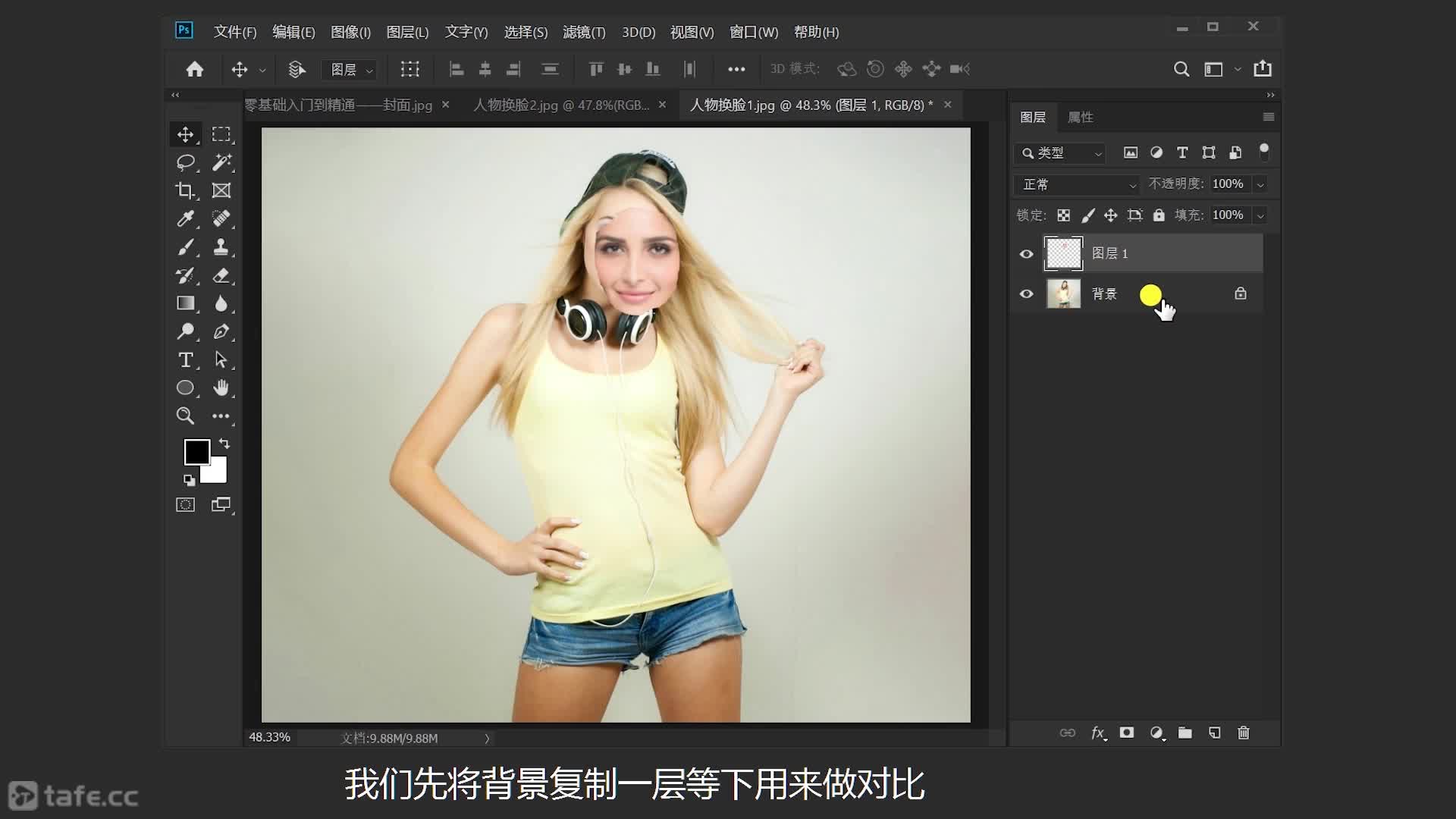This screenshot has height=819, width=1456.
Task: Create a new layer icon
Action: pos(1215,733)
